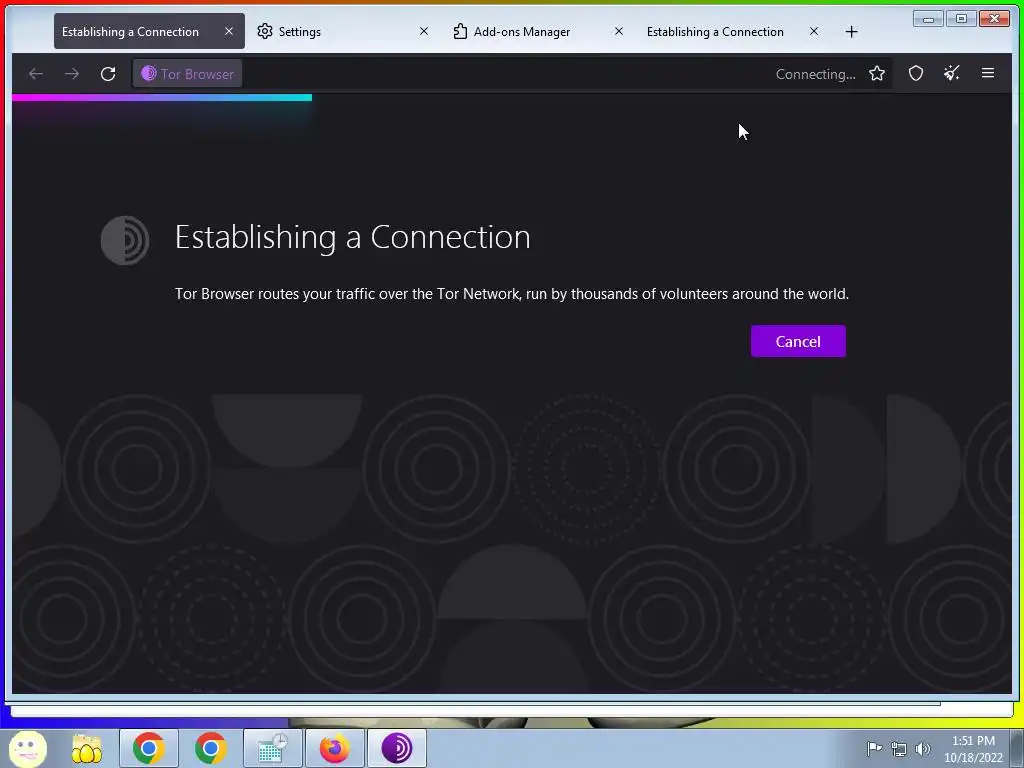Close the Settings tab
The height and width of the screenshot is (768, 1024).
click(x=424, y=31)
